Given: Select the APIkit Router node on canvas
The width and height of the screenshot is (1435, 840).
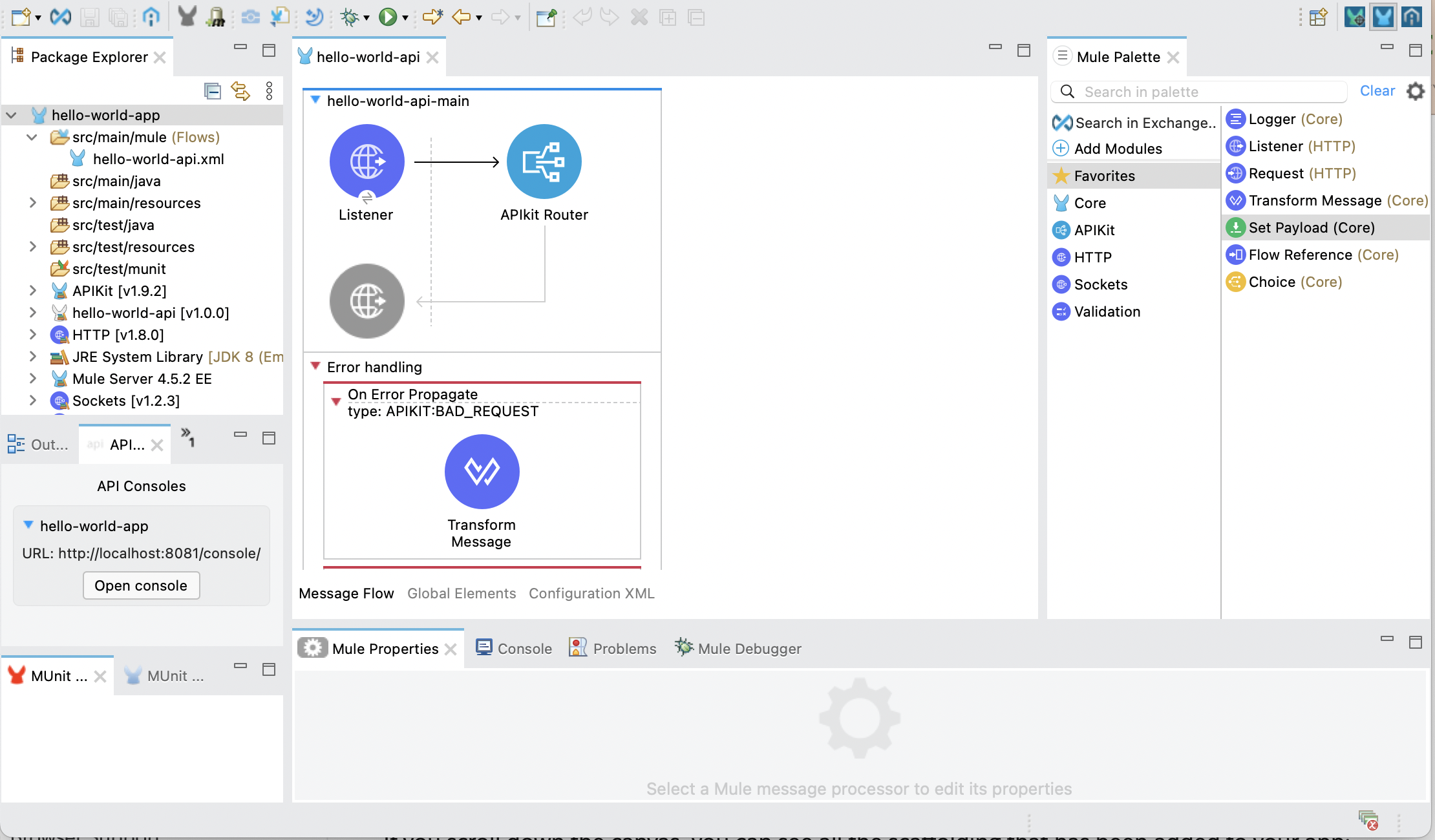Looking at the screenshot, I should (x=544, y=162).
